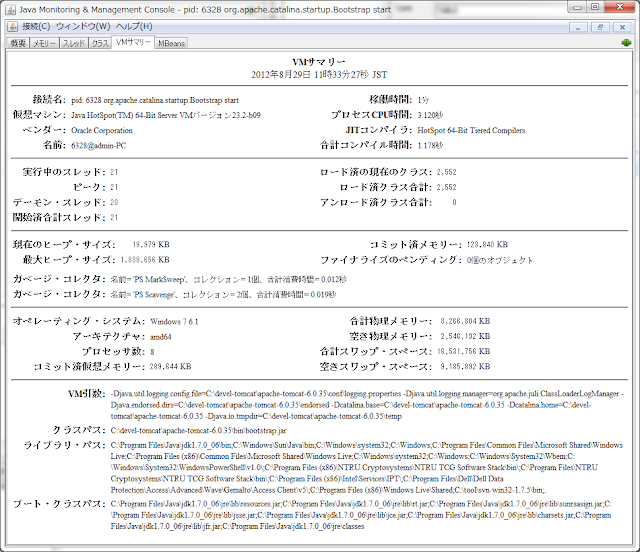Image resolution: width=640 pixels, height=552 pixels.
Task: Click the ブート・クラスパス value text
Action: coord(361,515)
